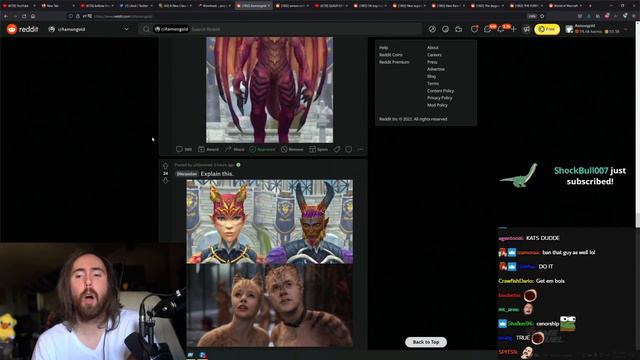640x360 pixels.
Task: Open the moderation shield icon in header
Action: point(474,29)
